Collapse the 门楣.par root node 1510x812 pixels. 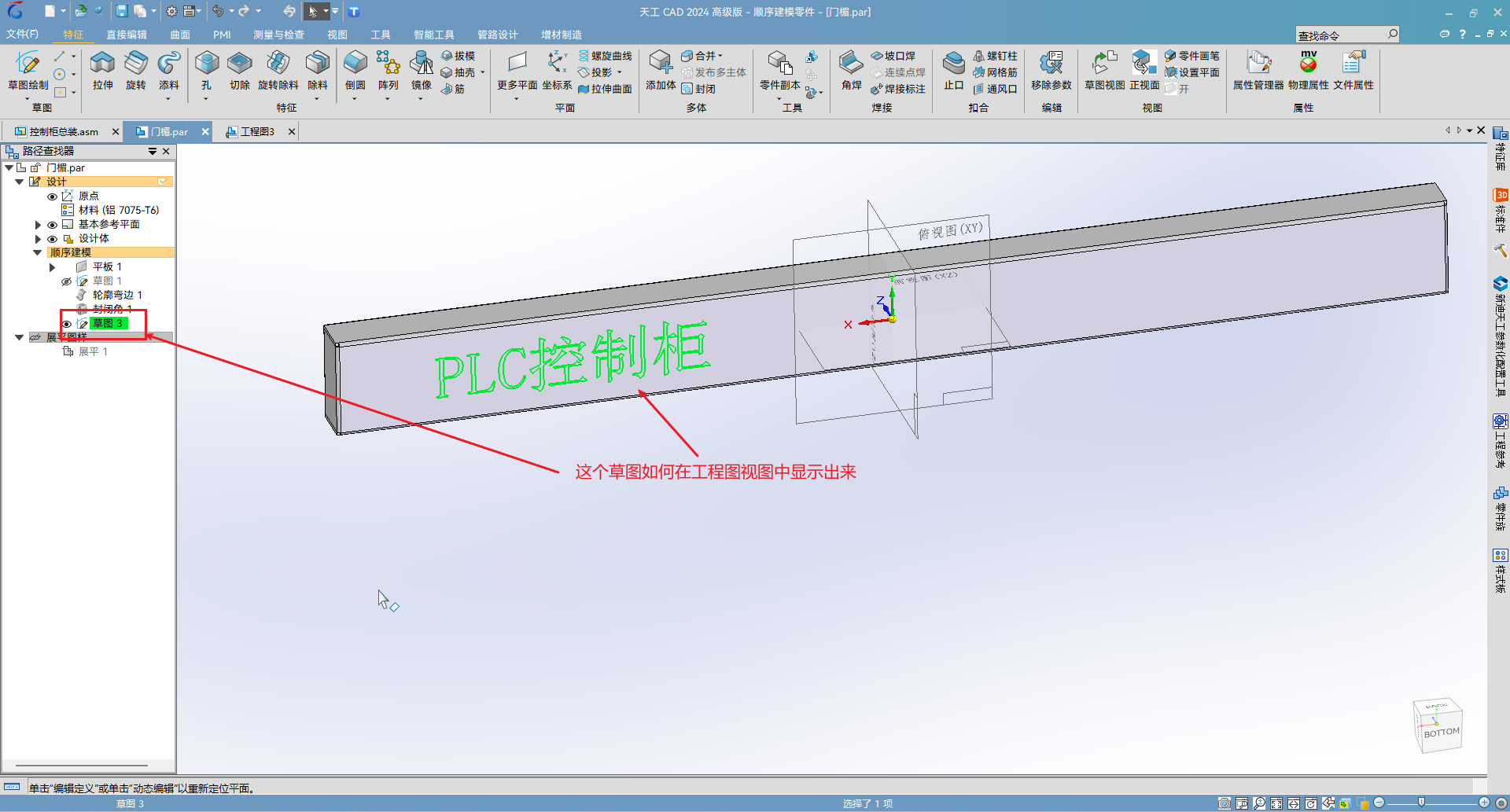point(9,167)
